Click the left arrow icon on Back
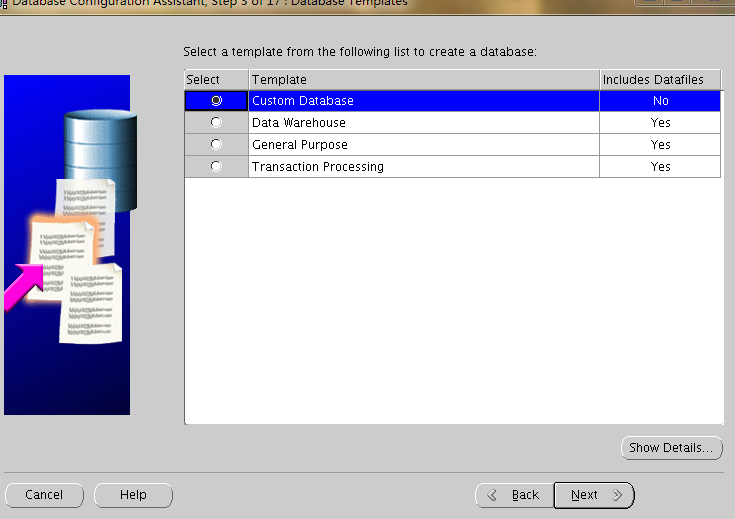This screenshot has width=735, height=519. (x=492, y=495)
